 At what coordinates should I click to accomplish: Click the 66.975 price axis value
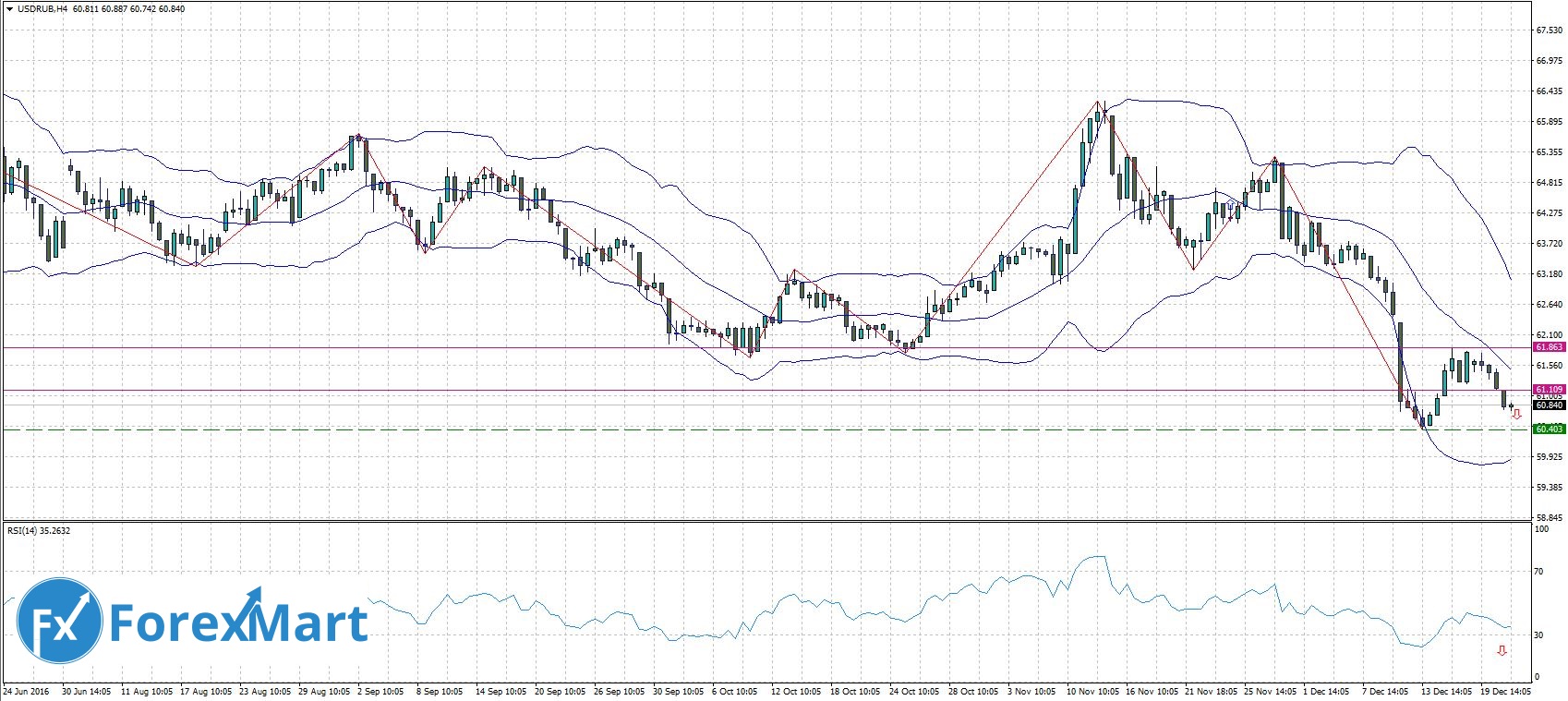tap(1549, 61)
